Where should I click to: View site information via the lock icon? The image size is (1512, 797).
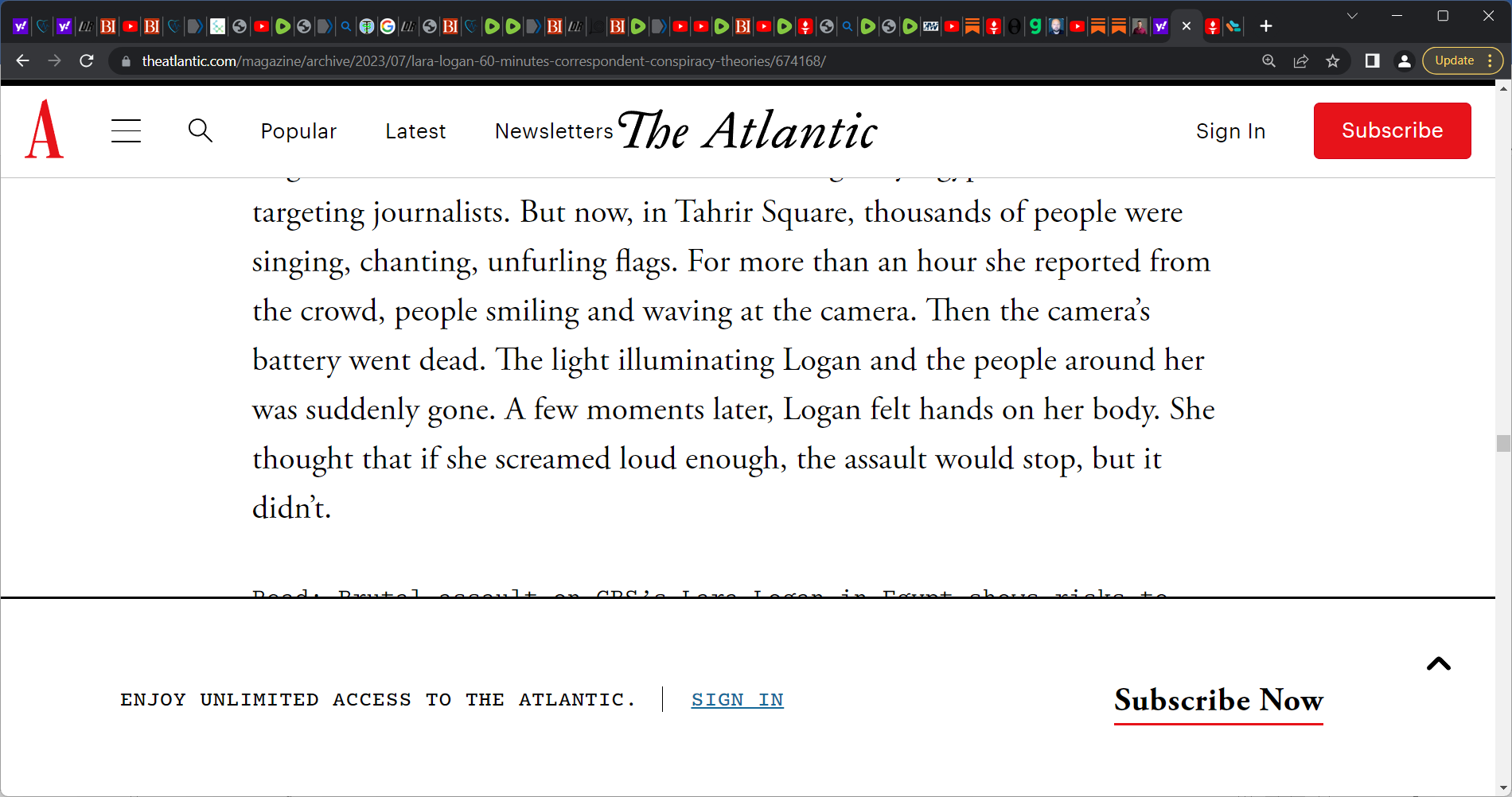[x=126, y=61]
